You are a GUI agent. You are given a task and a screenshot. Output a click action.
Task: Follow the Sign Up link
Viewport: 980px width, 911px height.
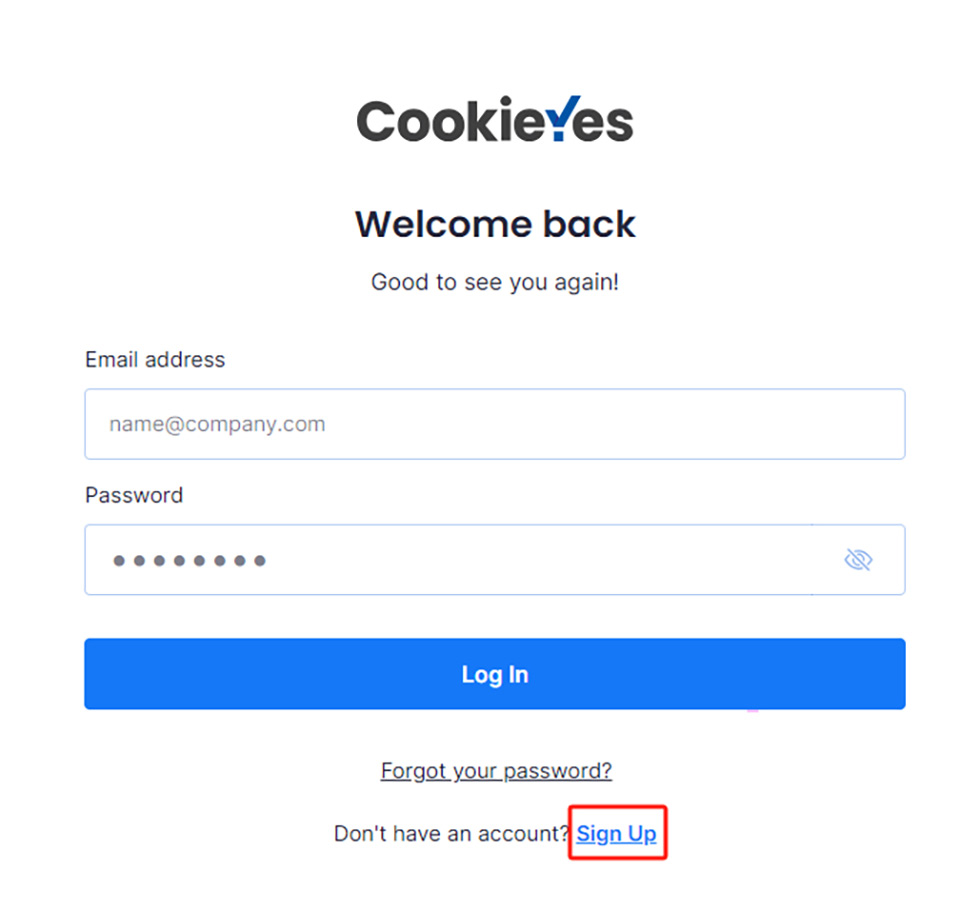pyautogui.click(x=616, y=833)
